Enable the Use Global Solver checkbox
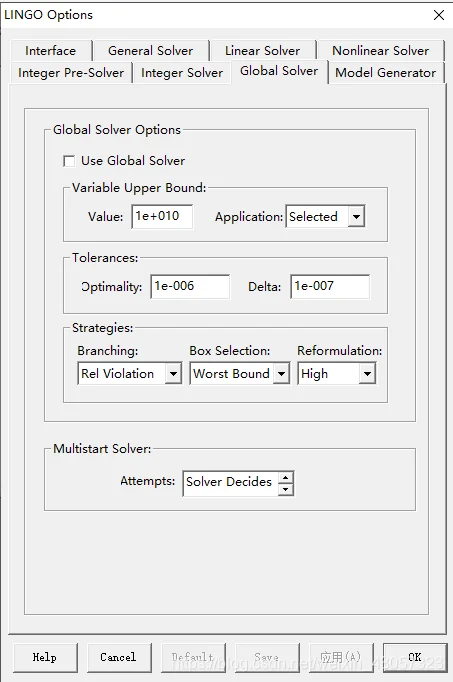453x682 pixels. pyautogui.click(x=69, y=161)
